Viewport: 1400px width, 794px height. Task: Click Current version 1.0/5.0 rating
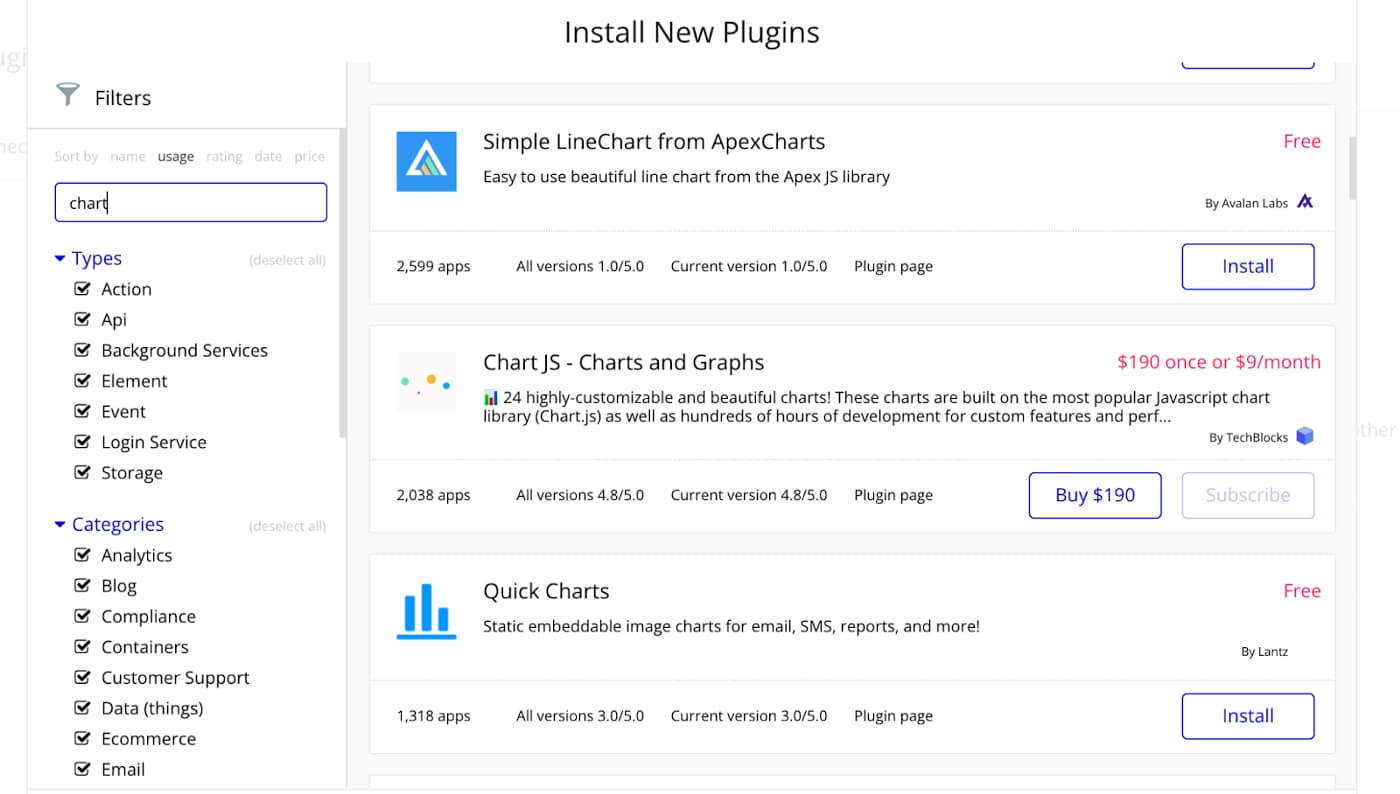coord(749,266)
